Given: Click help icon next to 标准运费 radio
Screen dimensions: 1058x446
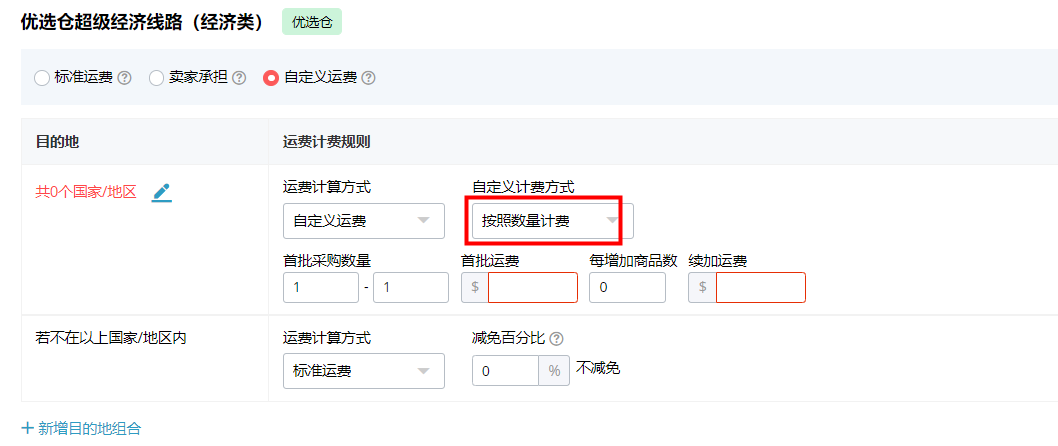Looking at the screenshot, I should [124, 78].
